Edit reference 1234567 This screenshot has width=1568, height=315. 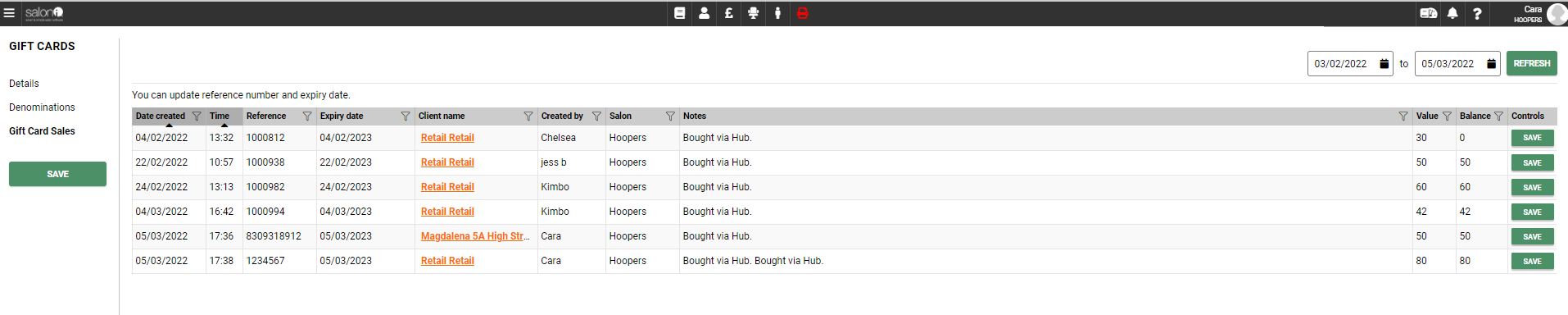[x=265, y=261]
